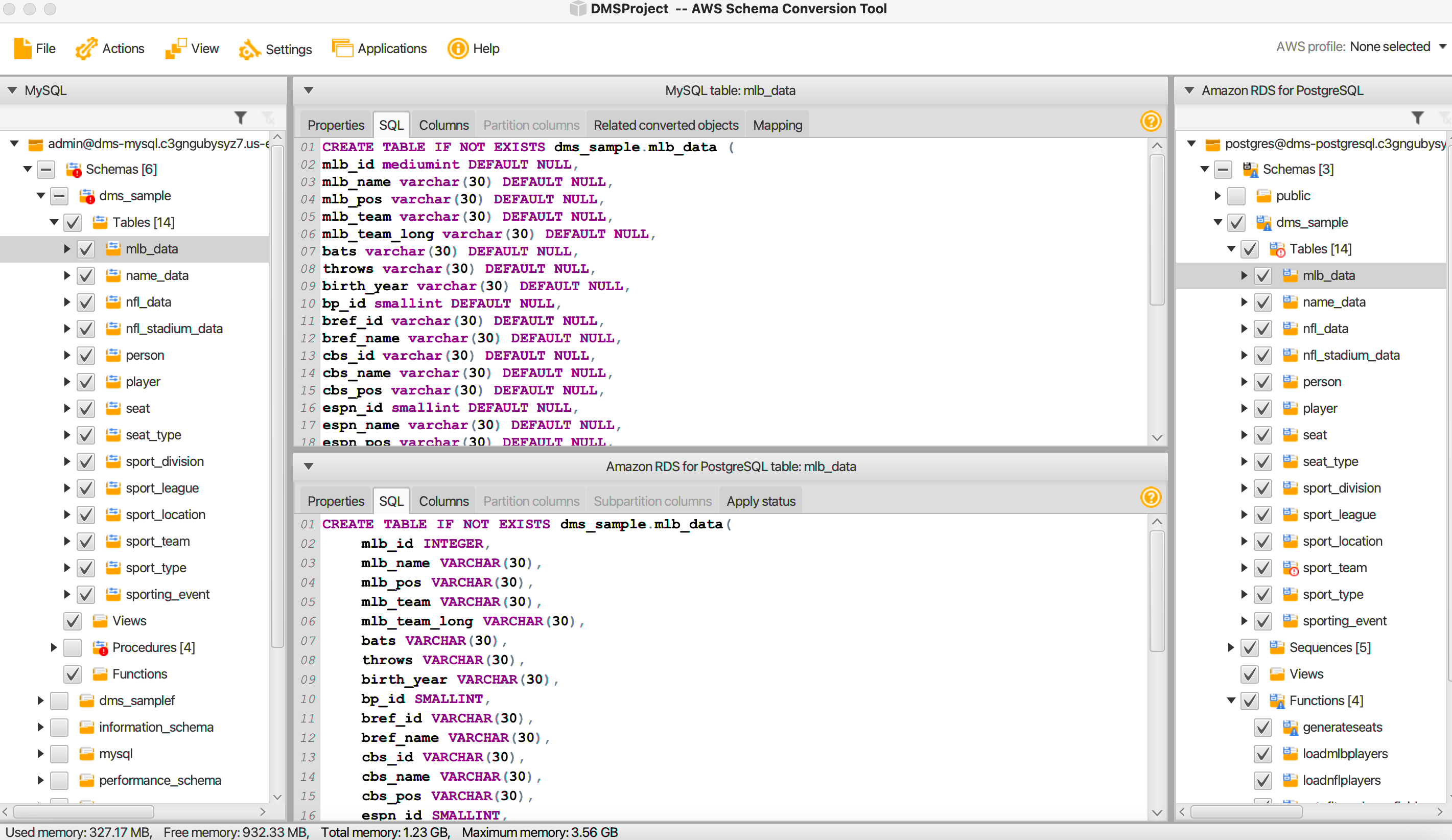Click the target SQL vertical scrollbar thumb

click(x=1157, y=591)
